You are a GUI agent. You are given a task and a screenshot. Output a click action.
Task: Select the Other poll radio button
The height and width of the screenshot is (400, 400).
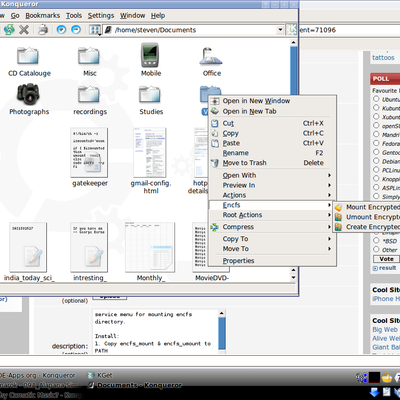pos(376,249)
